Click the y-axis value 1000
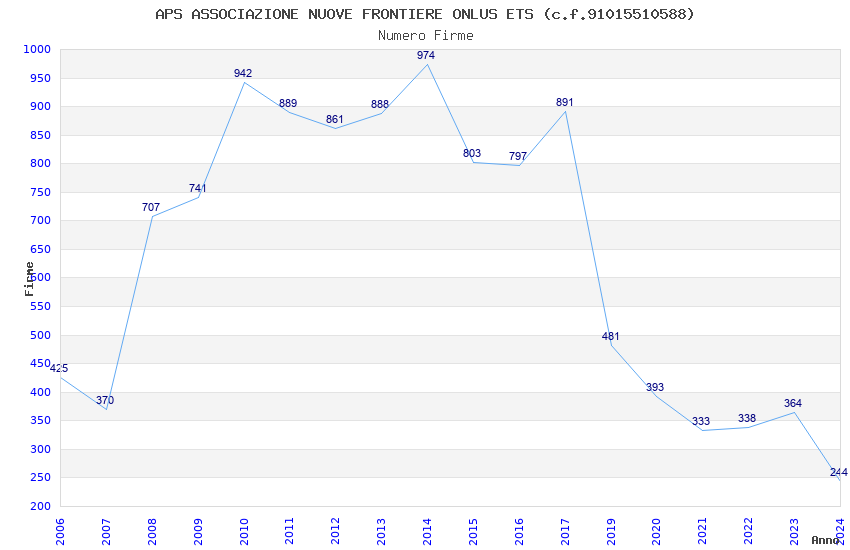Image resolution: width=850 pixels, height=550 pixels. tap(37, 49)
